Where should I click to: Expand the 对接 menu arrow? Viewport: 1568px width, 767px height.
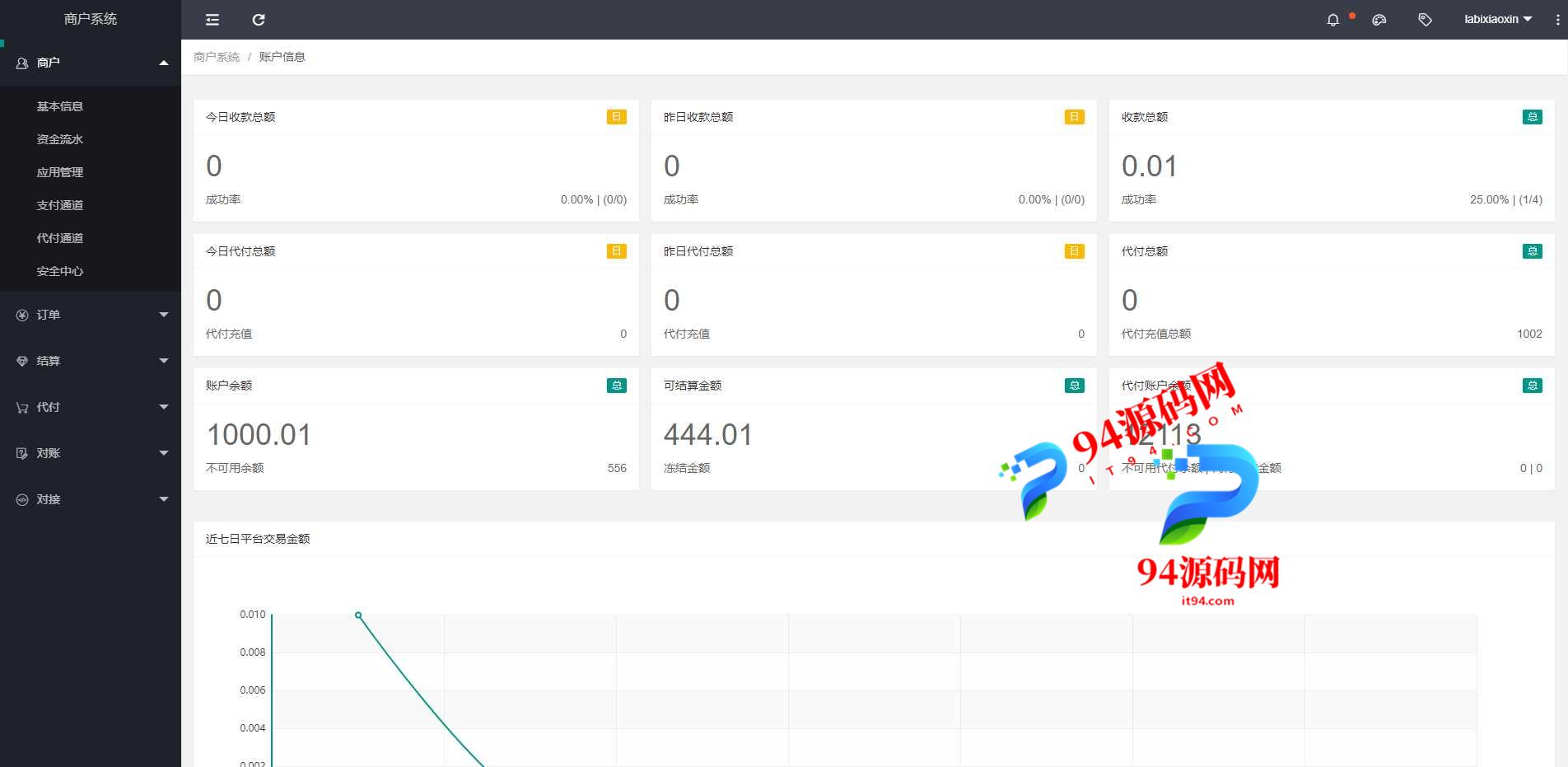pyautogui.click(x=164, y=499)
